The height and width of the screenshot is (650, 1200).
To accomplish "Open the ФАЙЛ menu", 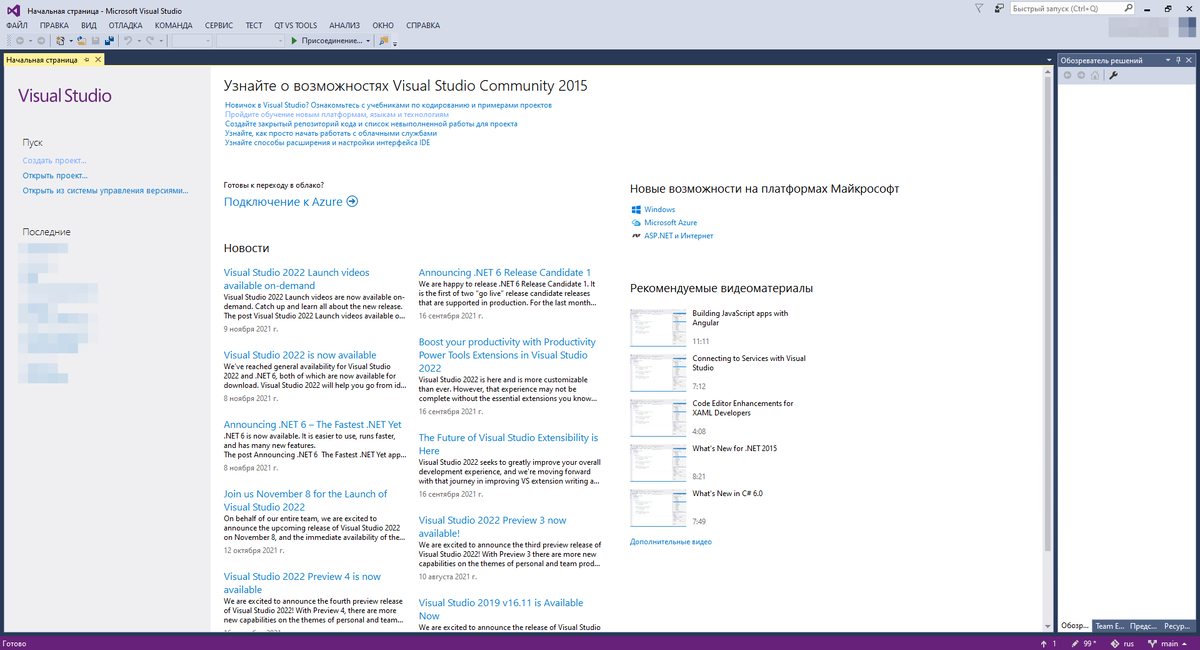I will pyautogui.click(x=16, y=24).
